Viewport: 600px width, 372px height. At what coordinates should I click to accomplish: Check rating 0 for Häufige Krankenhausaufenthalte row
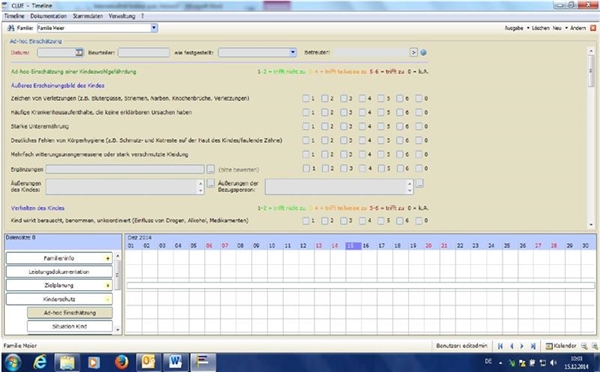pyautogui.click(x=419, y=113)
